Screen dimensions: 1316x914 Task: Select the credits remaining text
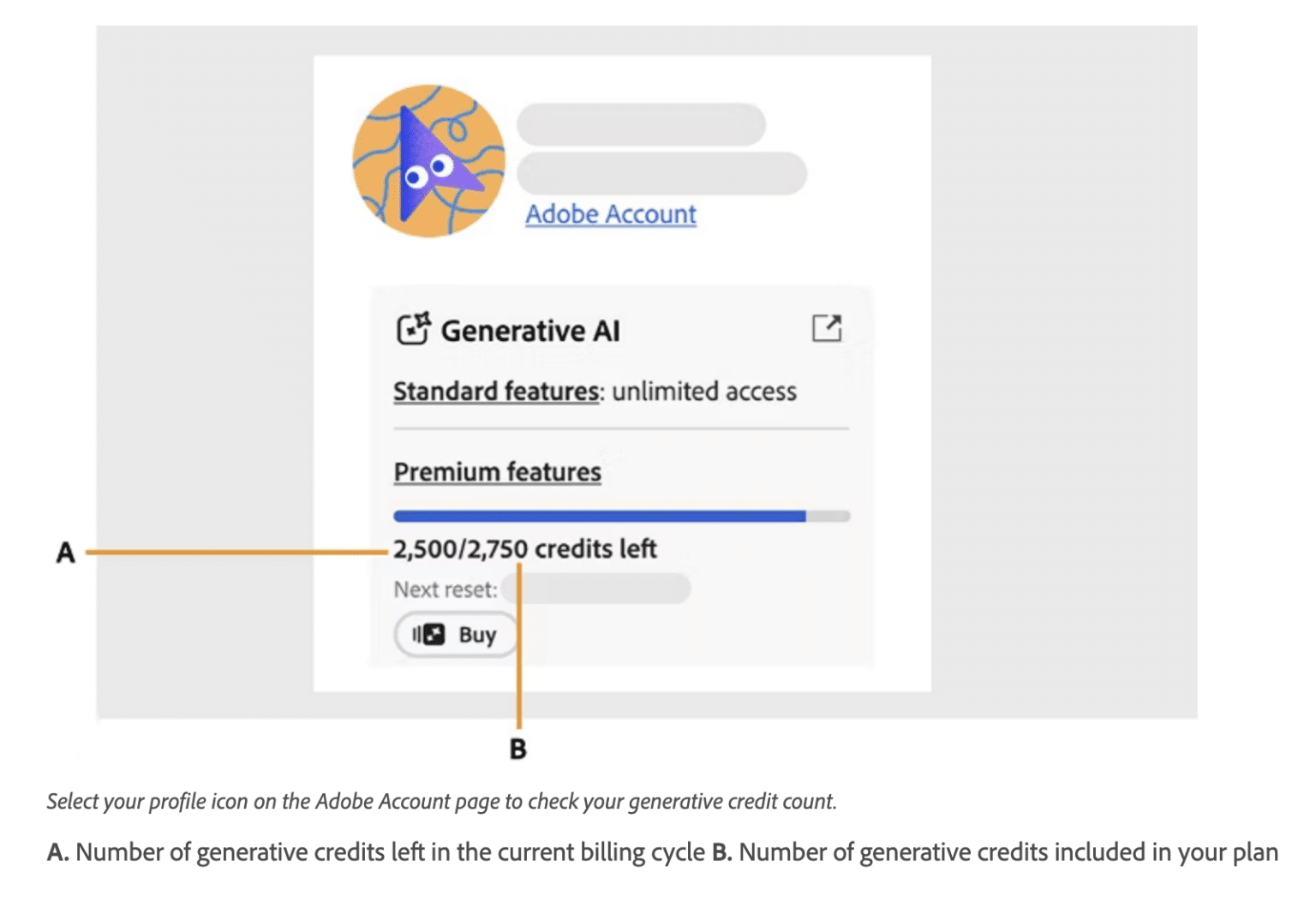tap(524, 548)
